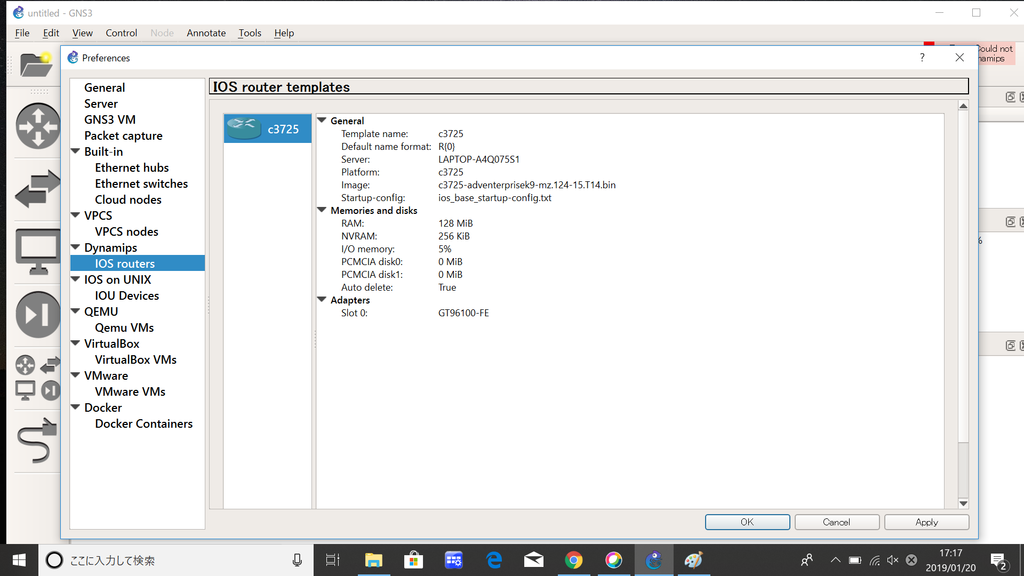Open the Annotate menu
This screenshot has width=1024, height=576.
tap(206, 33)
